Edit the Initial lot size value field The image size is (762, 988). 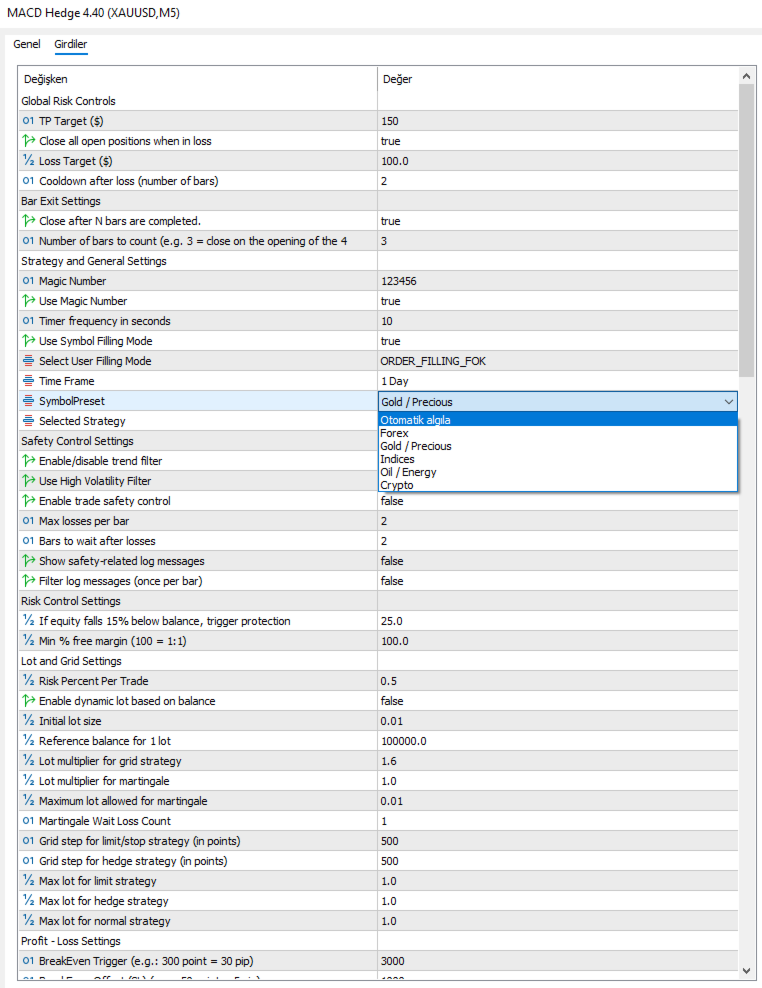tap(556, 721)
